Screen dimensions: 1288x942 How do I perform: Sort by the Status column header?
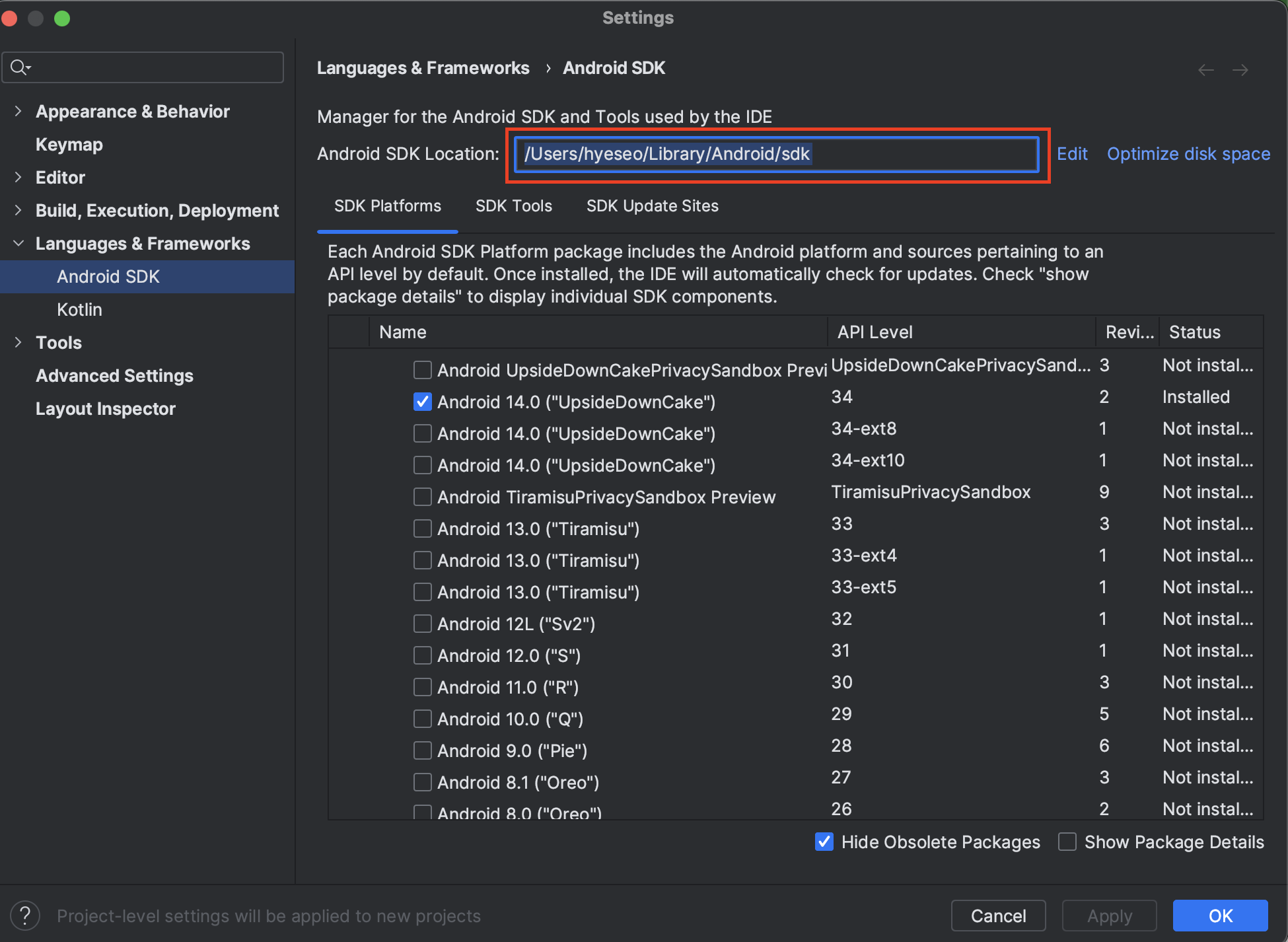click(1211, 332)
